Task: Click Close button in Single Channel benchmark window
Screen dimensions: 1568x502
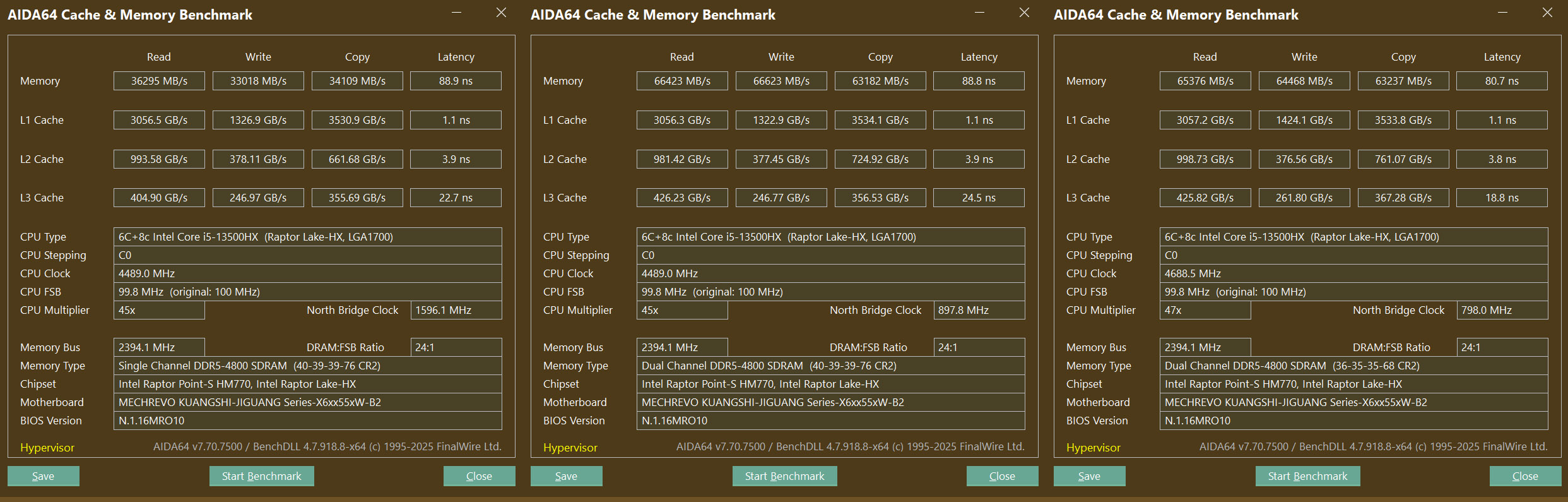Action: (x=479, y=476)
